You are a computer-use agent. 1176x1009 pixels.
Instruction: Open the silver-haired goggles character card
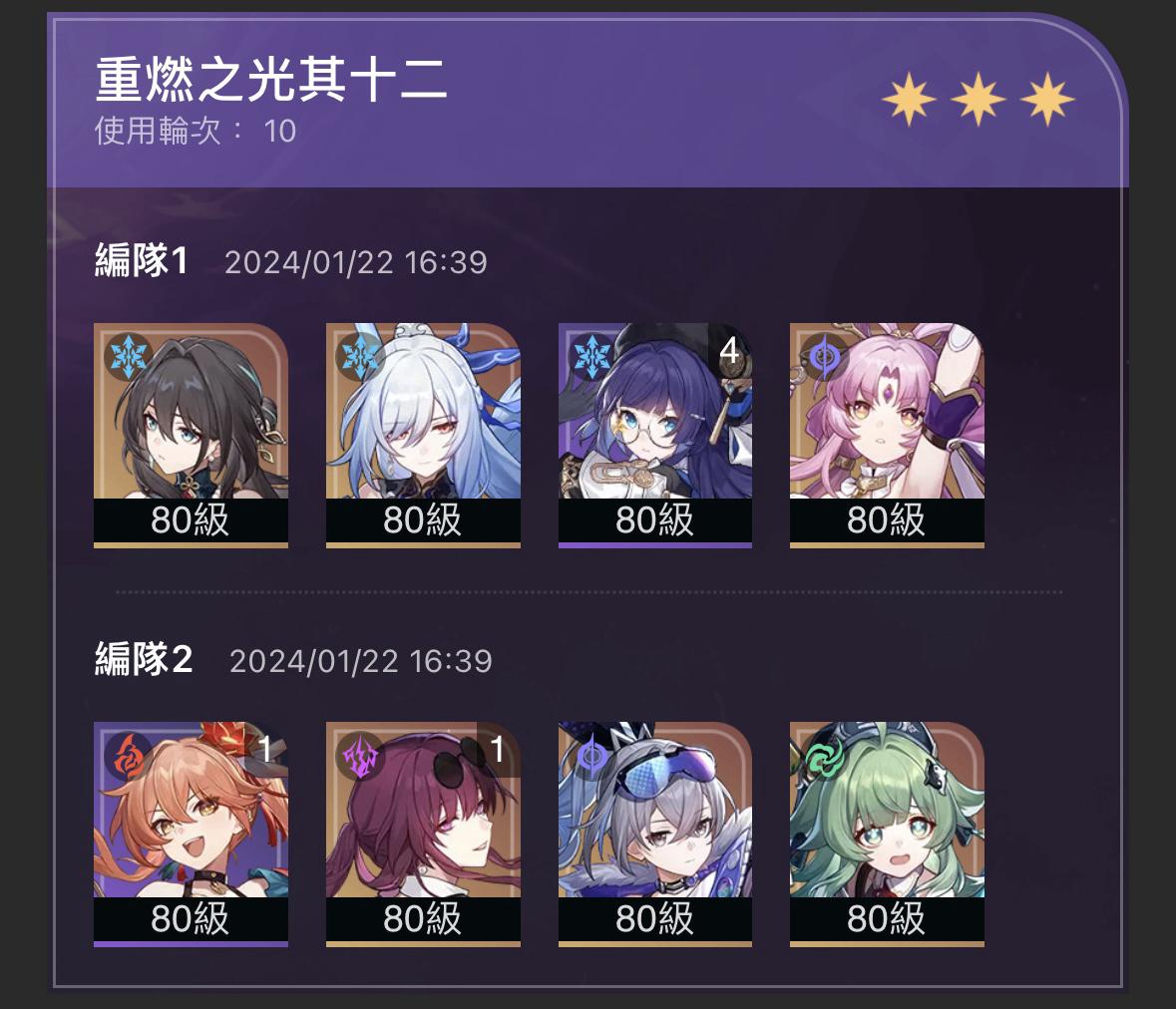pos(654,835)
